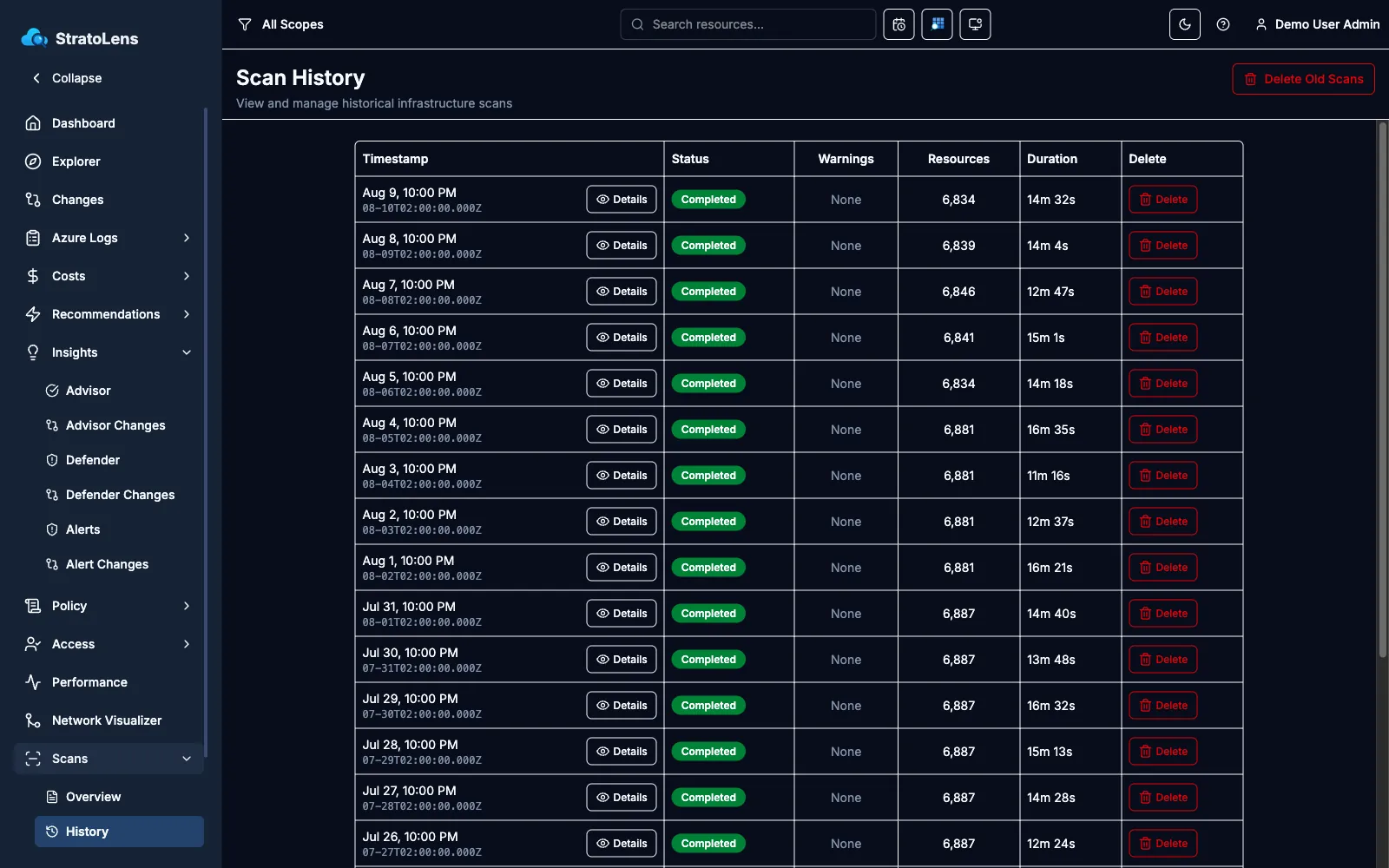
Task: Click the help question mark icon
Action: 1223,24
